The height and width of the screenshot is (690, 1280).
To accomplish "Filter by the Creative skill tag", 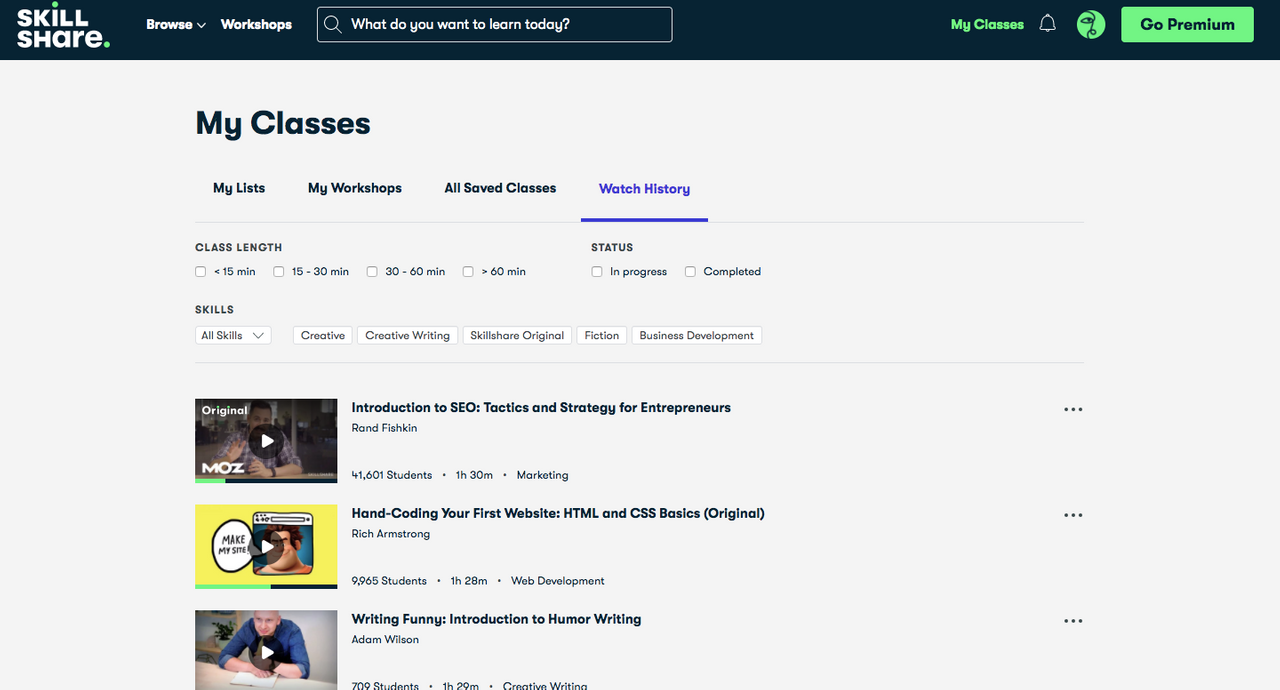I will (x=323, y=336).
